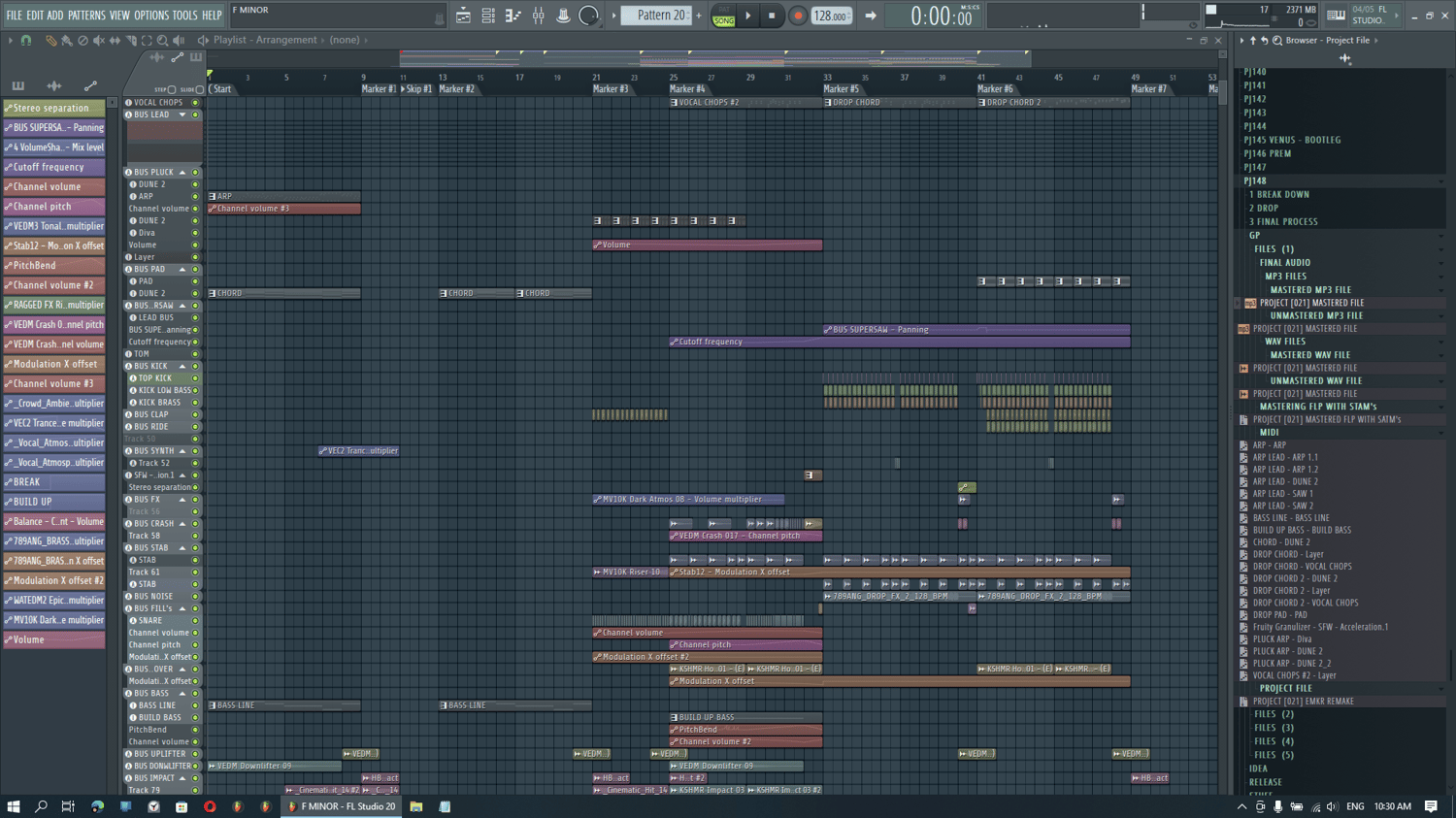Click the tempo field showing 128.000
This screenshot has height=818, width=1456.
pos(831,16)
